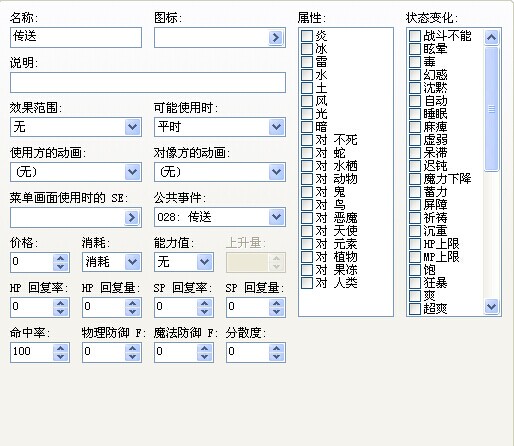Tick the 幻惑 state checkbox
The image size is (514, 446).
(415, 75)
